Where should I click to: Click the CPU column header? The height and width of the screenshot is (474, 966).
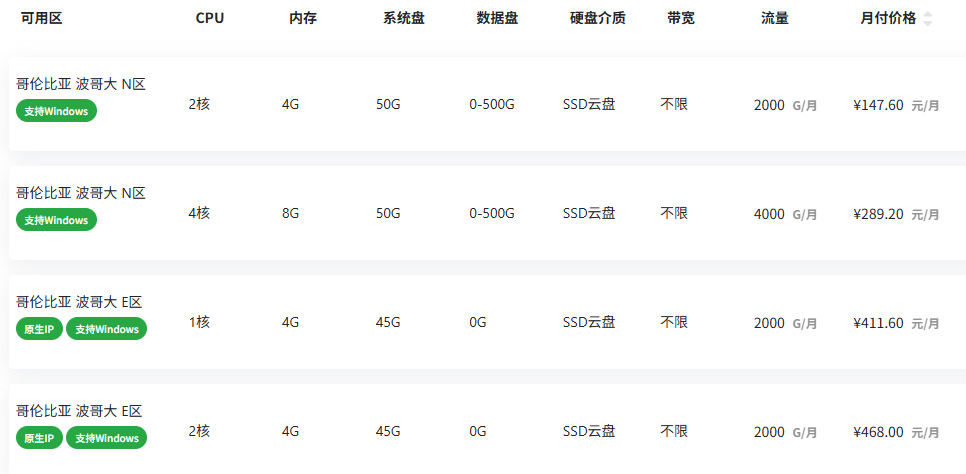(210, 18)
